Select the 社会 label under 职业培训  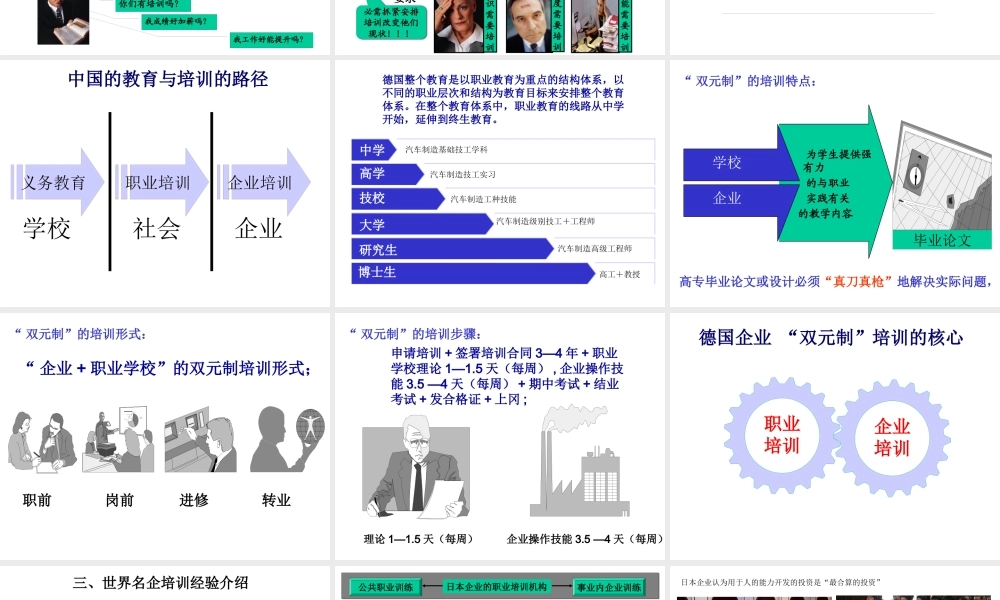[156, 228]
